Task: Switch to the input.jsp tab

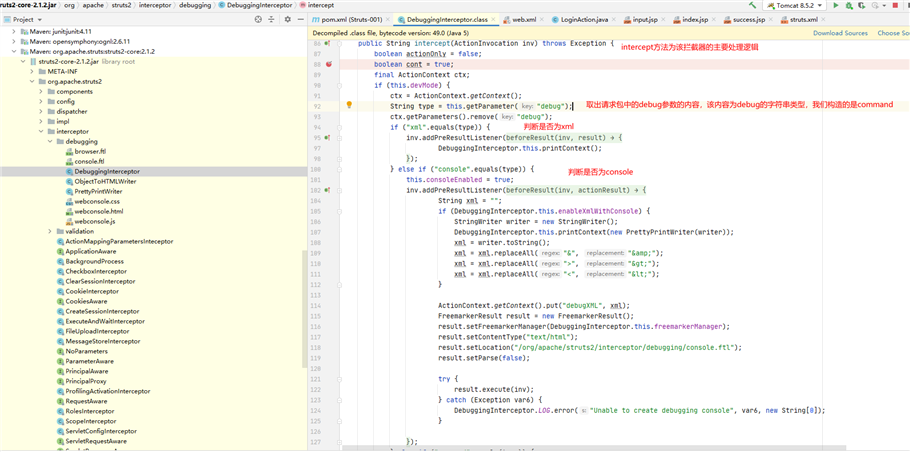Action: coord(644,20)
